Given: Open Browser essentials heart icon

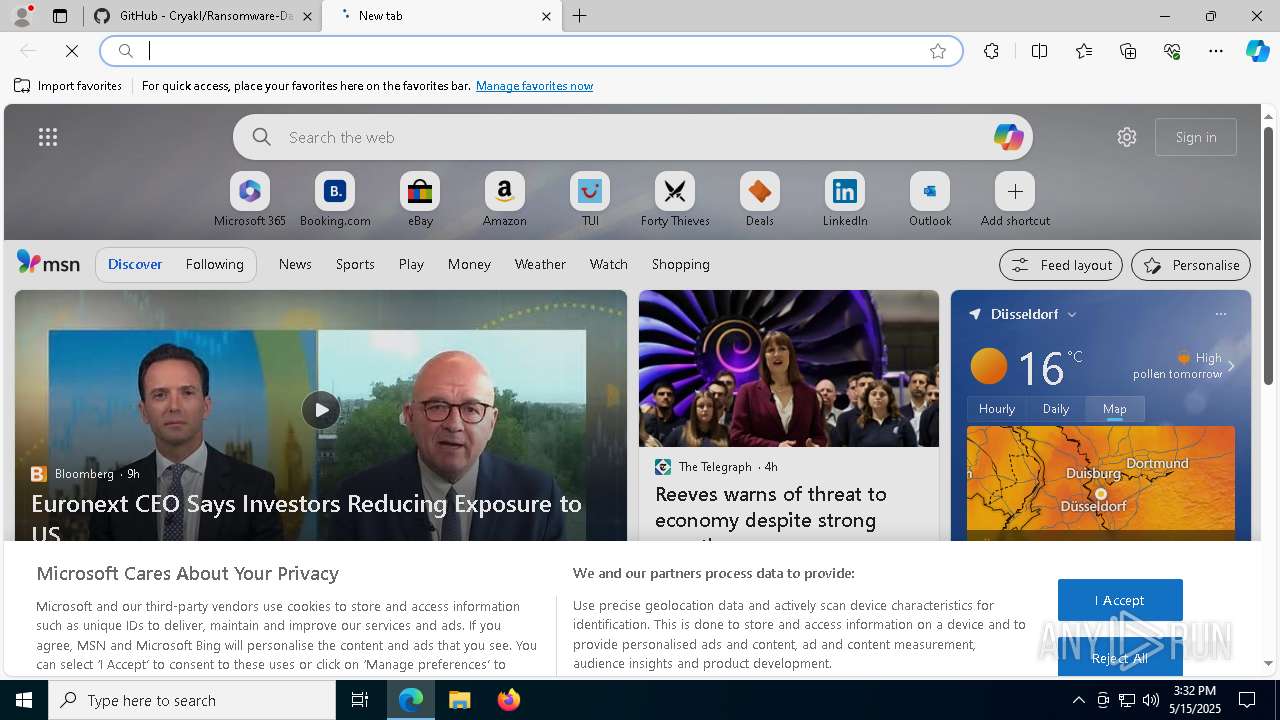Looking at the screenshot, I should (x=1172, y=51).
